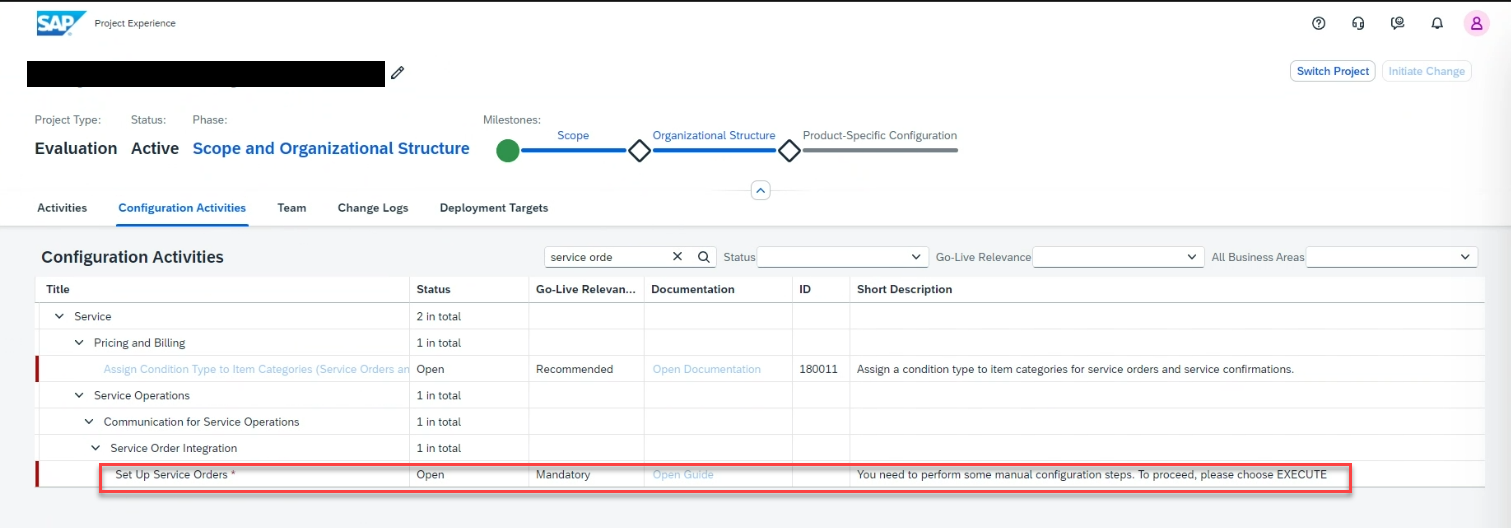Open the user profile avatar
The image size is (1511, 528).
(1477, 23)
